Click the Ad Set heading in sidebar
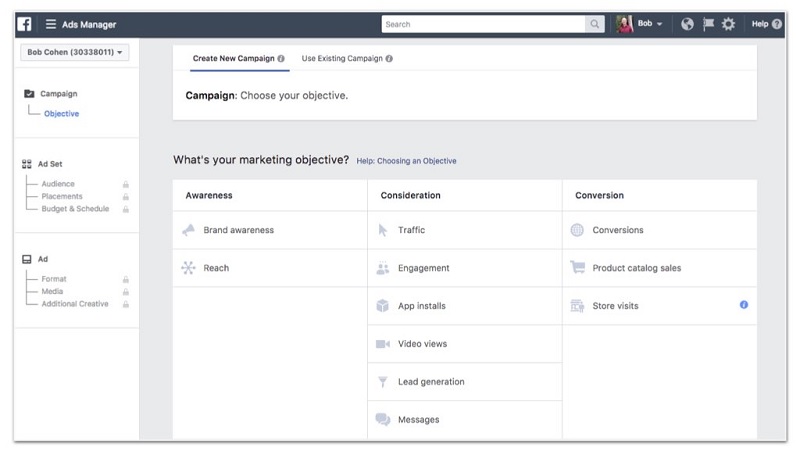800x458 pixels. 50,164
